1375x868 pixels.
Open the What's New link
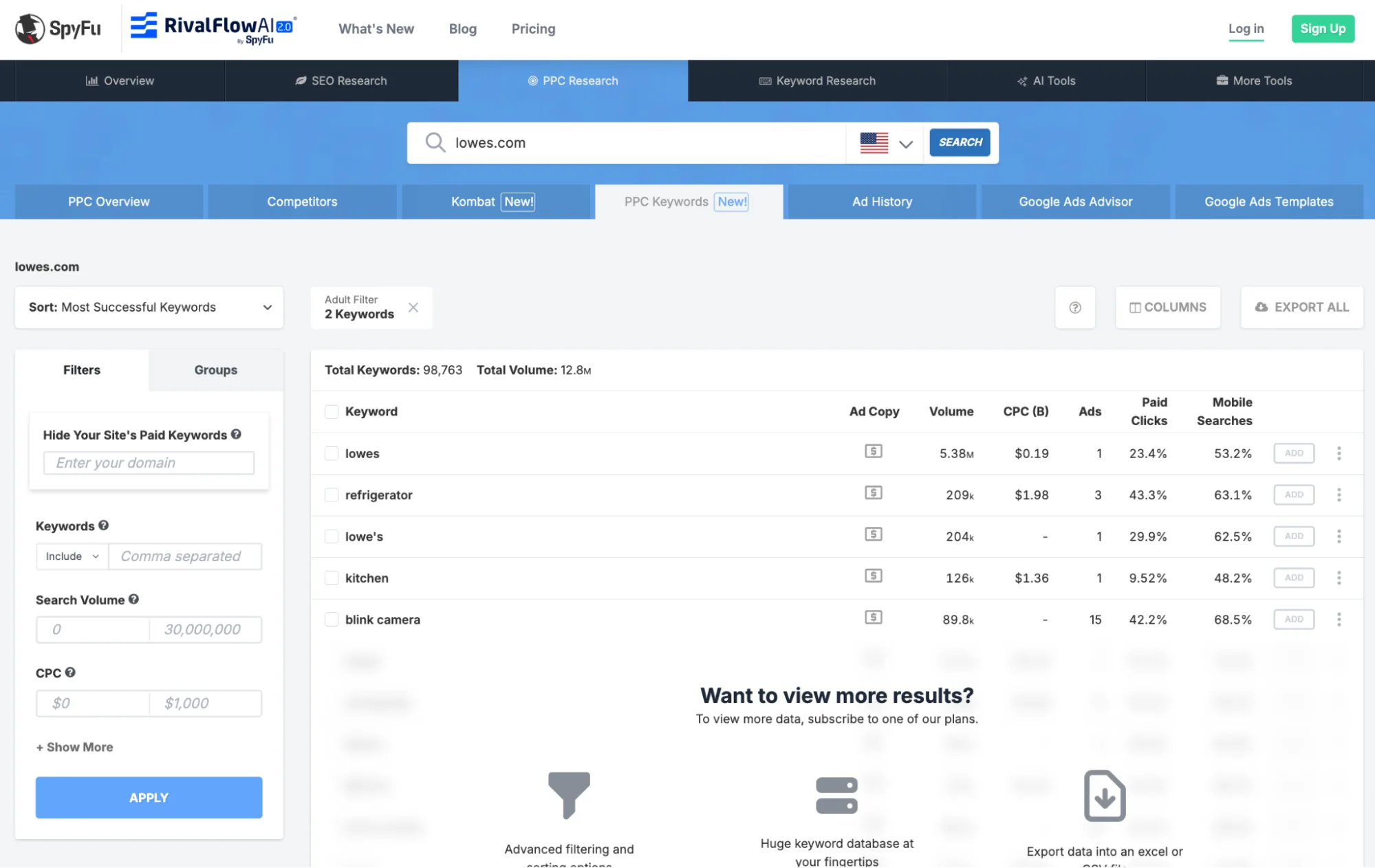(x=376, y=29)
